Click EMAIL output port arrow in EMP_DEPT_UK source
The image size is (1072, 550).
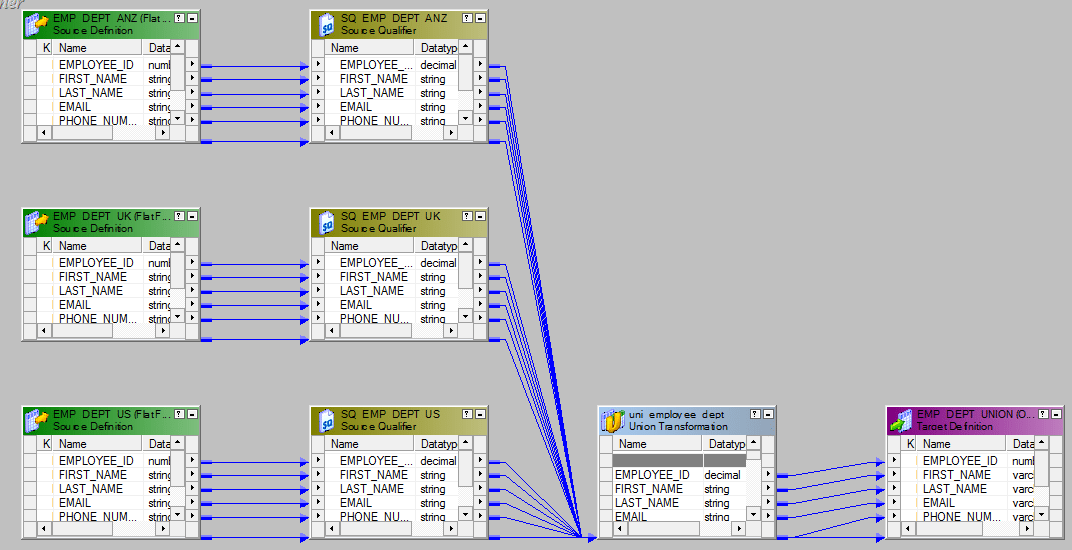click(192, 304)
